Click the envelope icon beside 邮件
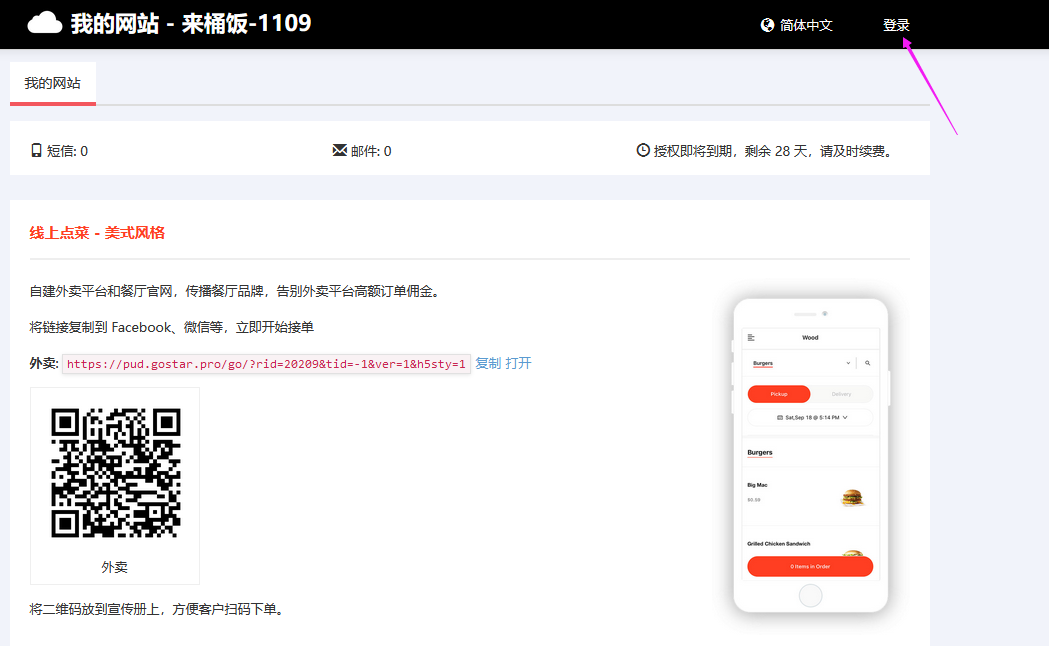Viewport: 1049px width, 646px height. (340, 150)
